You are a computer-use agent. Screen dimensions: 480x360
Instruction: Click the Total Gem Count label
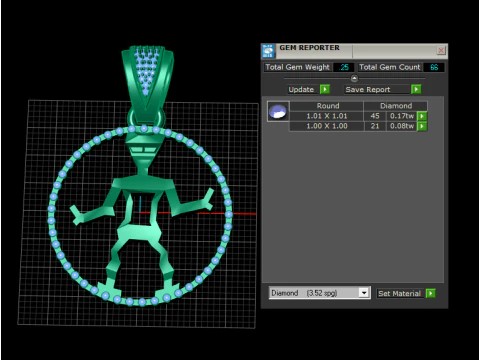389,67
